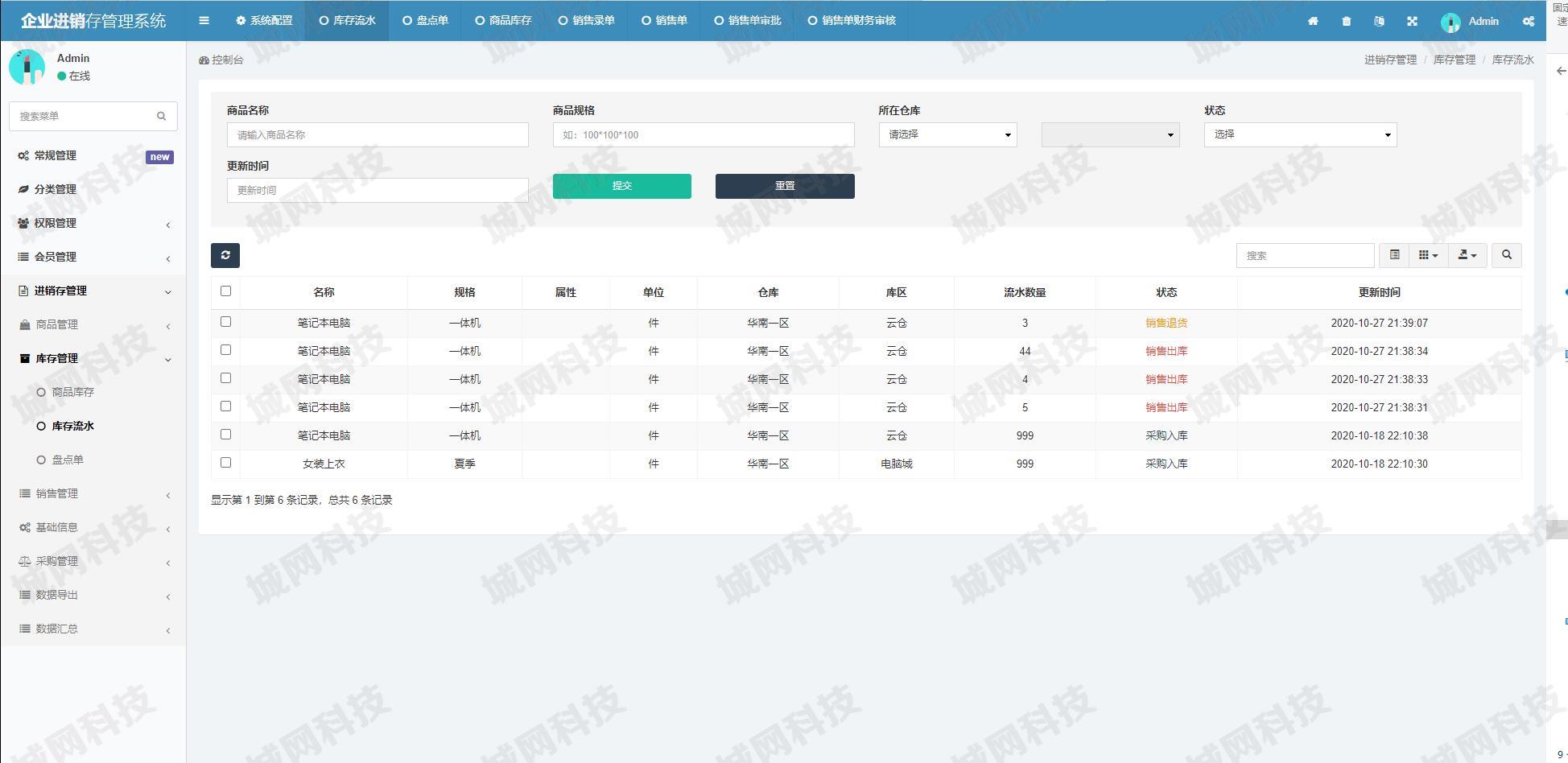Check the row updated at 21:38:33

tap(225, 378)
